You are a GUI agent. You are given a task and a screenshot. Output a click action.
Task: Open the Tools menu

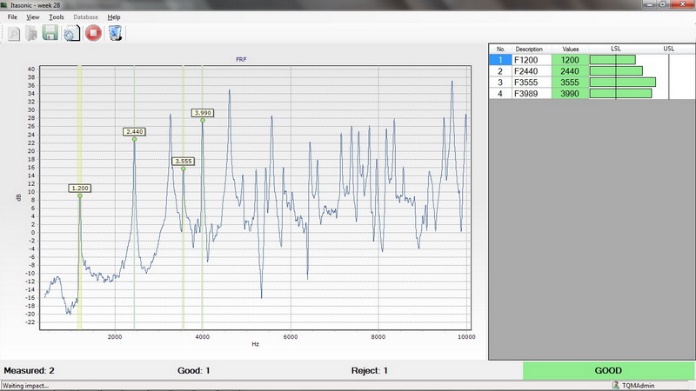coord(56,17)
